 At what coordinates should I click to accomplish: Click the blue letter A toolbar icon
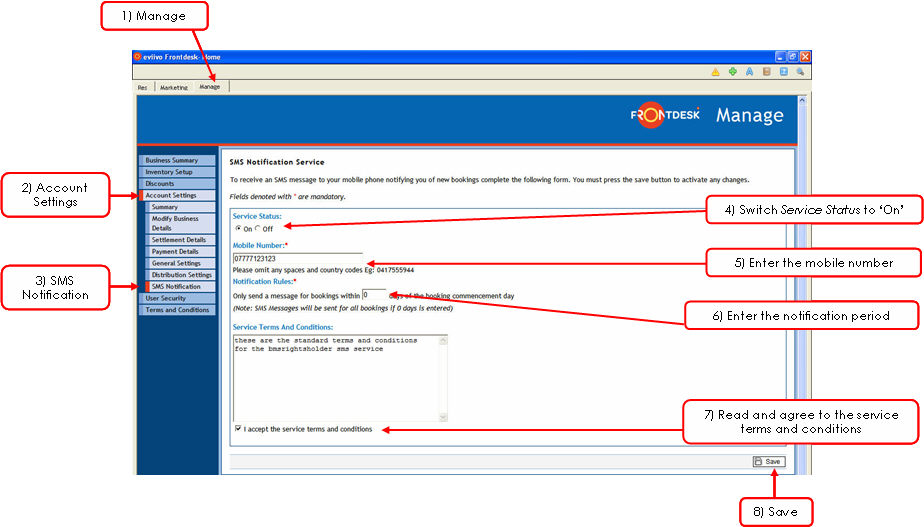point(749,72)
